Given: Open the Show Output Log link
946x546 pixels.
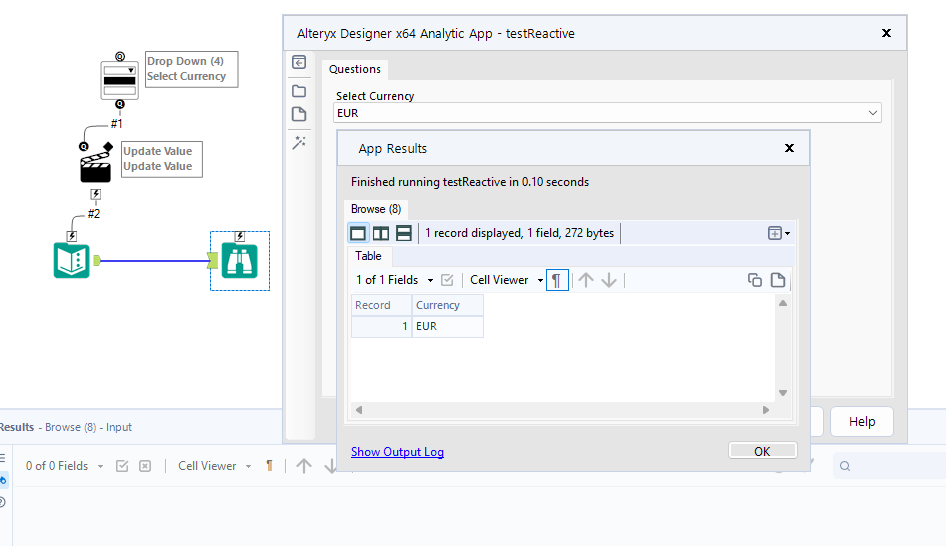Looking at the screenshot, I should point(397,452).
